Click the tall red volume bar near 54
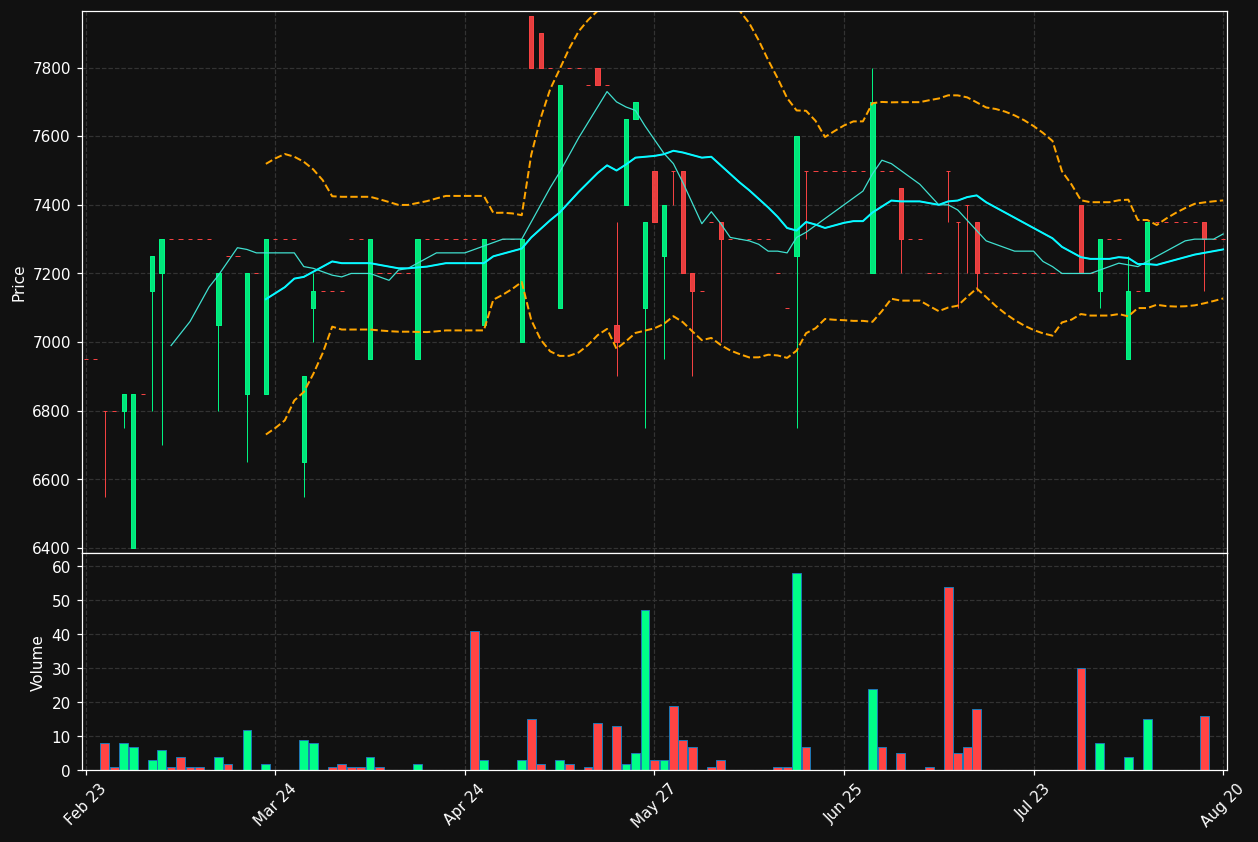The height and width of the screenshot is (842, 1258). [x=949, y=679]
